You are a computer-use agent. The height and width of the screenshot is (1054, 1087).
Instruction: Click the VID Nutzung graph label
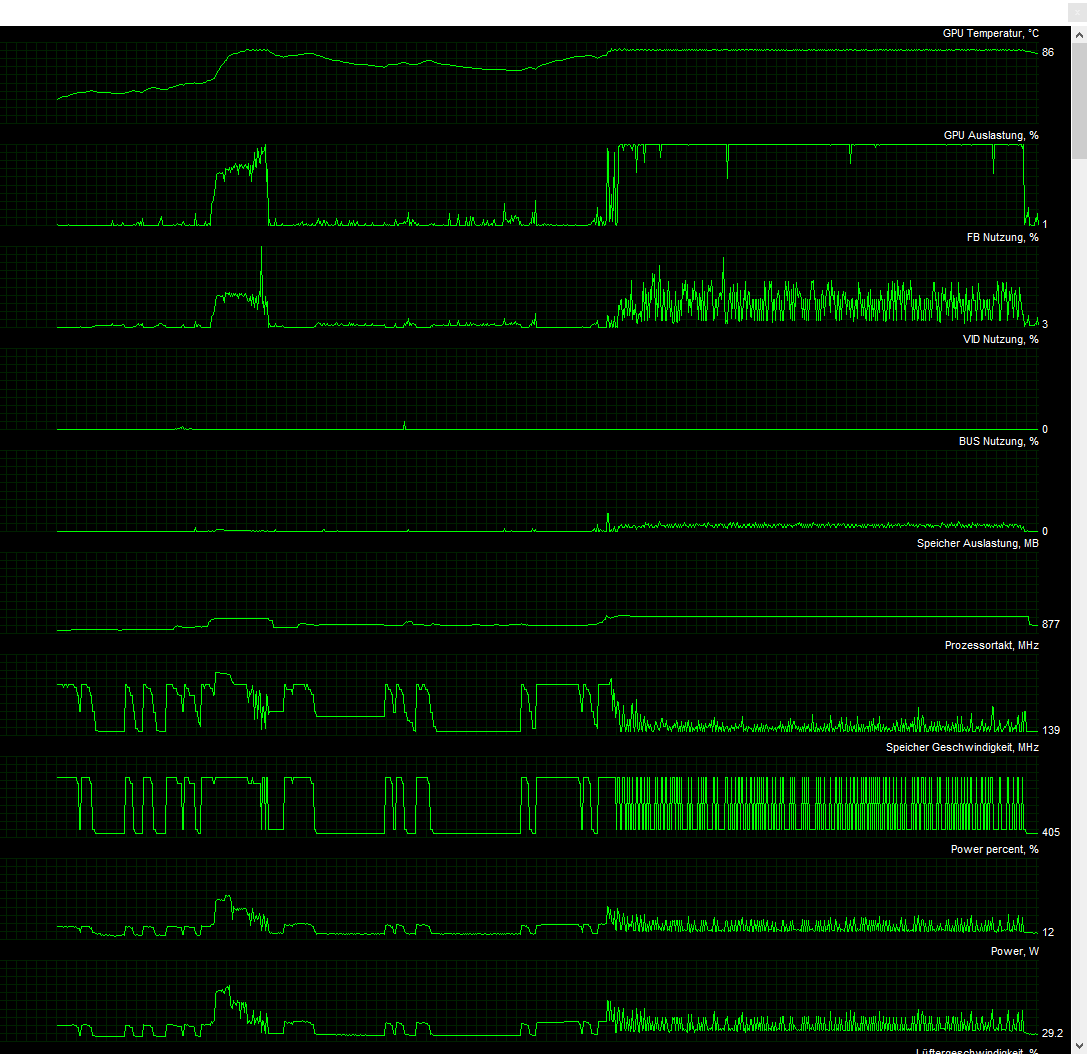1000,339
